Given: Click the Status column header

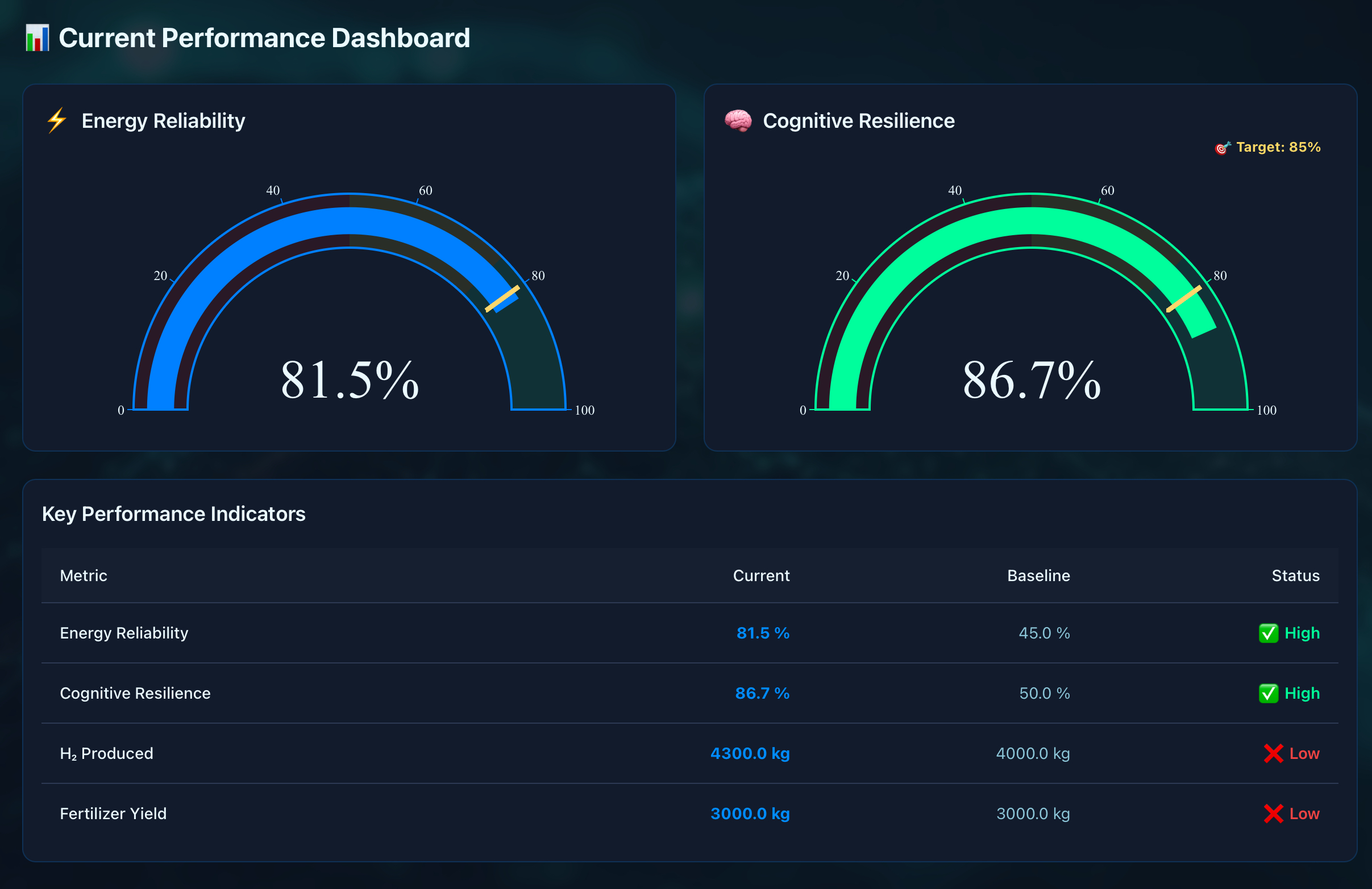Looking at the screenshot, I should (1295, 575).
